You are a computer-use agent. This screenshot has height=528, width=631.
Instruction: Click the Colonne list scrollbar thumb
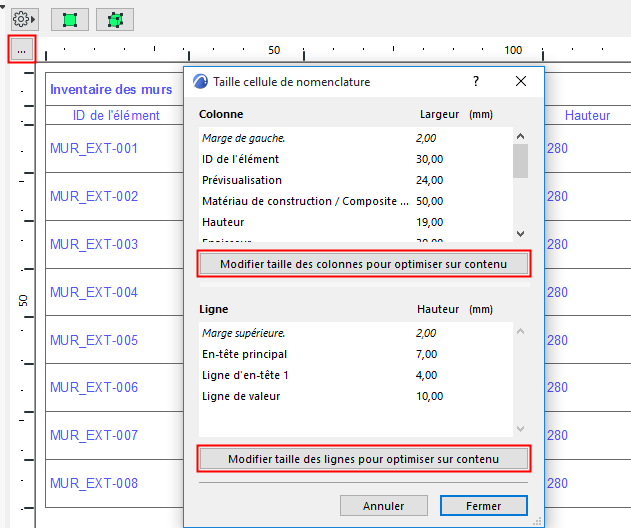click(520, 161)
